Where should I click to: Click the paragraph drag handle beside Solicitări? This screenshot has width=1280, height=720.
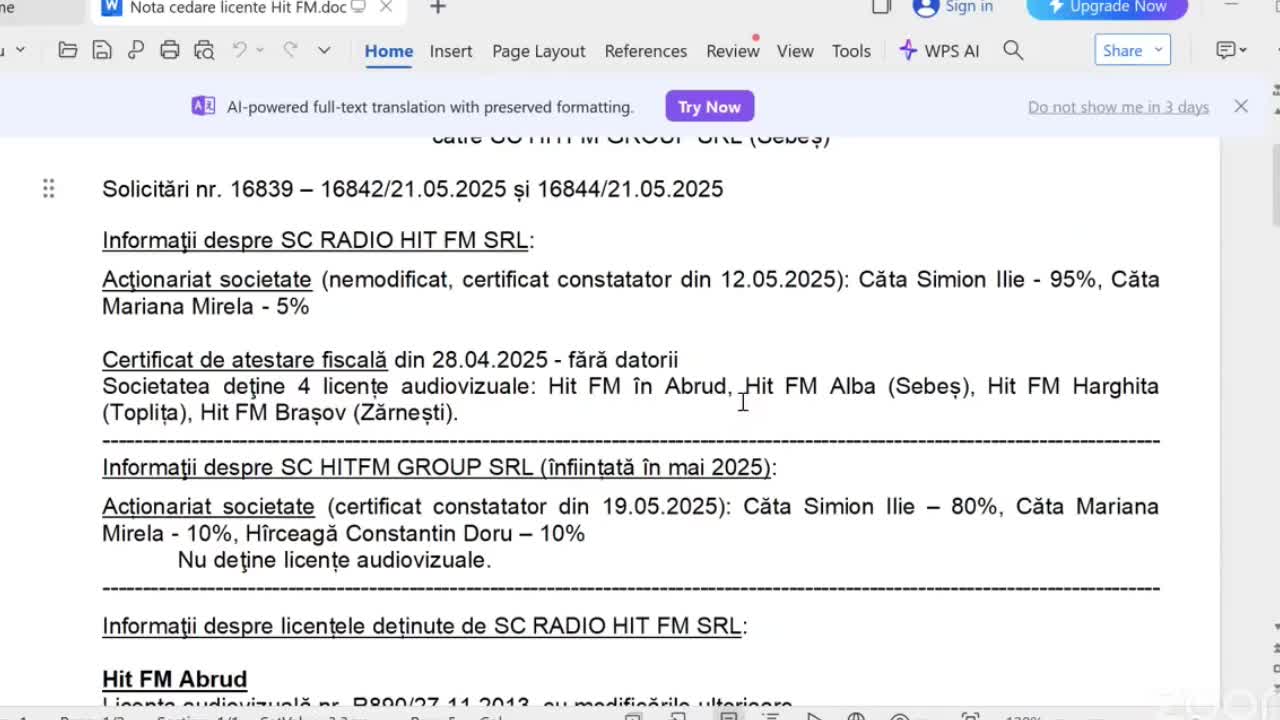tap(48, 188)
